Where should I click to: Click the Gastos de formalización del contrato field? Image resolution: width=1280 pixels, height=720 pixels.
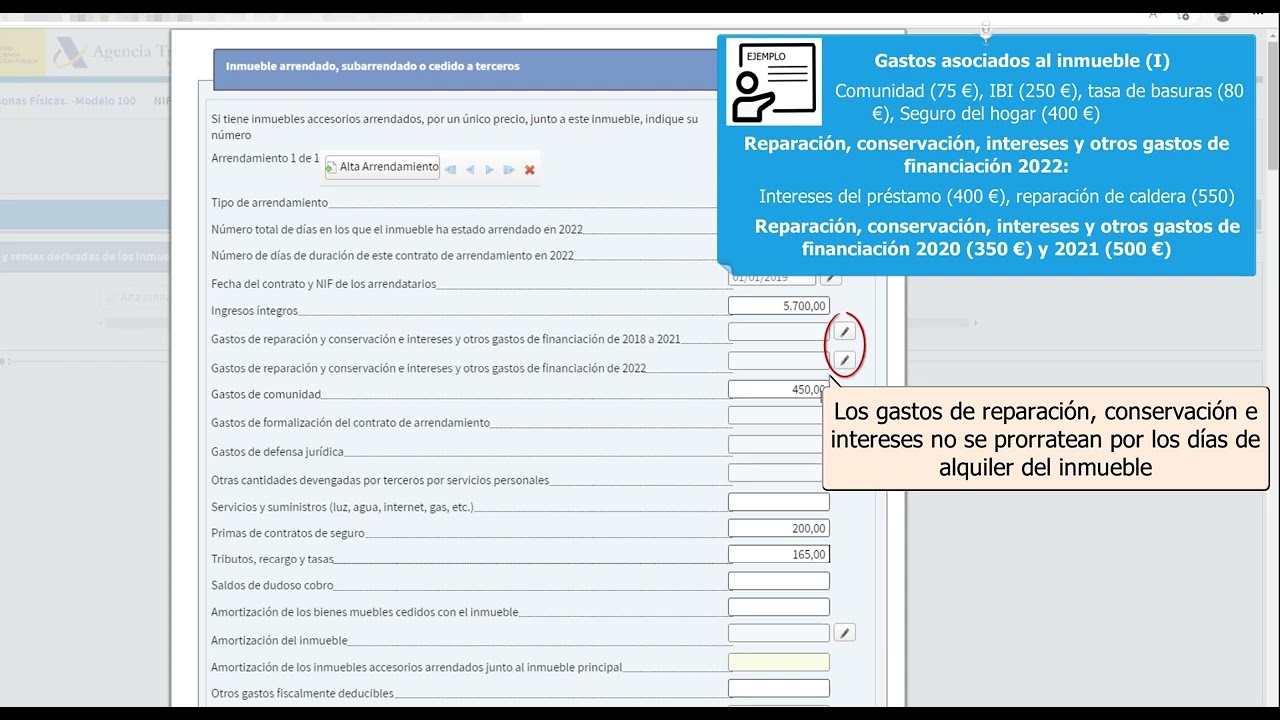(x=775, y=415)
